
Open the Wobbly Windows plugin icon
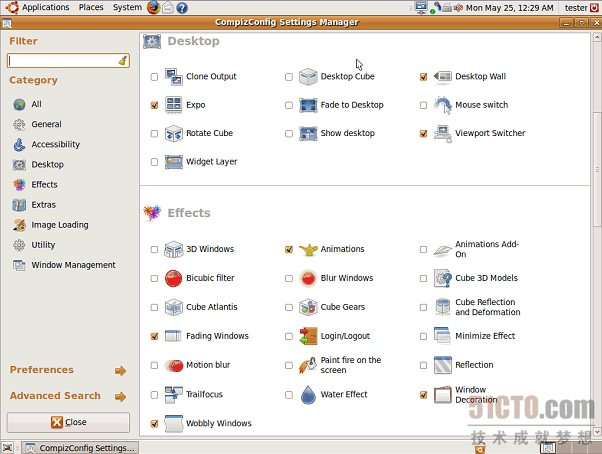[174, 424]
